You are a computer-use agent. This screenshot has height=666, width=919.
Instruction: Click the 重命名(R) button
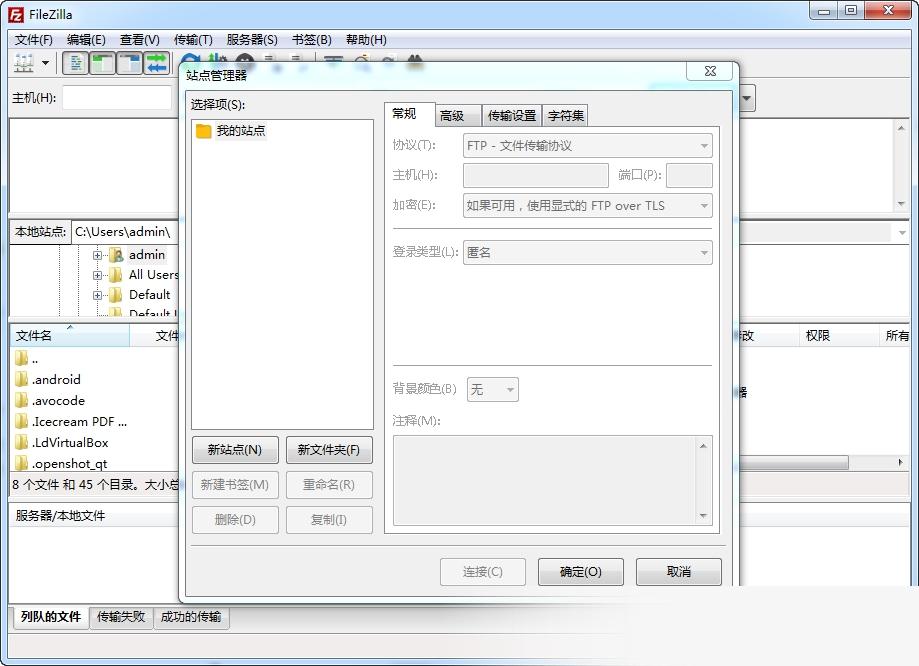coord(329,485)
